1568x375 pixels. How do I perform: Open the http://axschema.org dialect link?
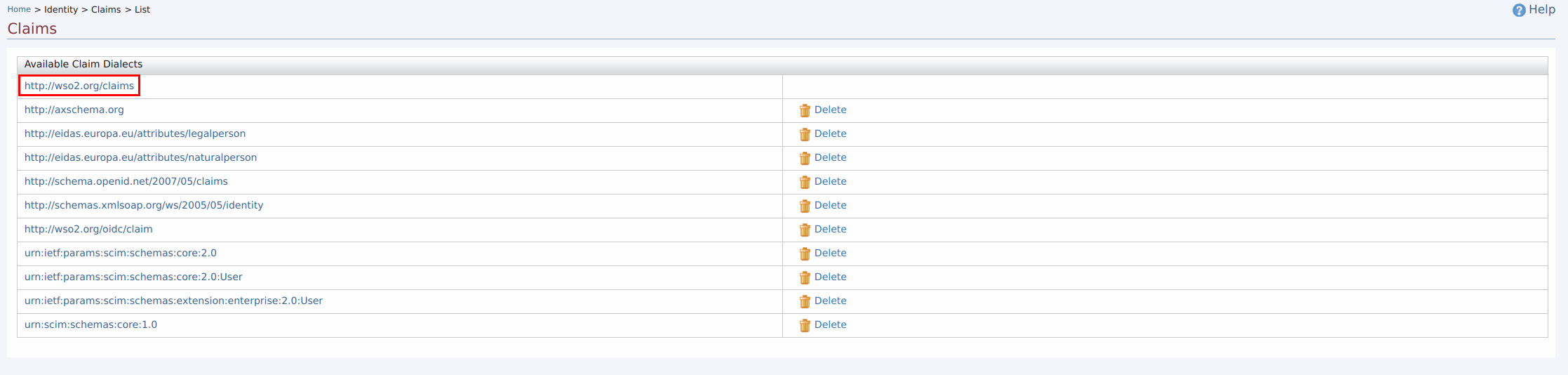click(74, 110)
